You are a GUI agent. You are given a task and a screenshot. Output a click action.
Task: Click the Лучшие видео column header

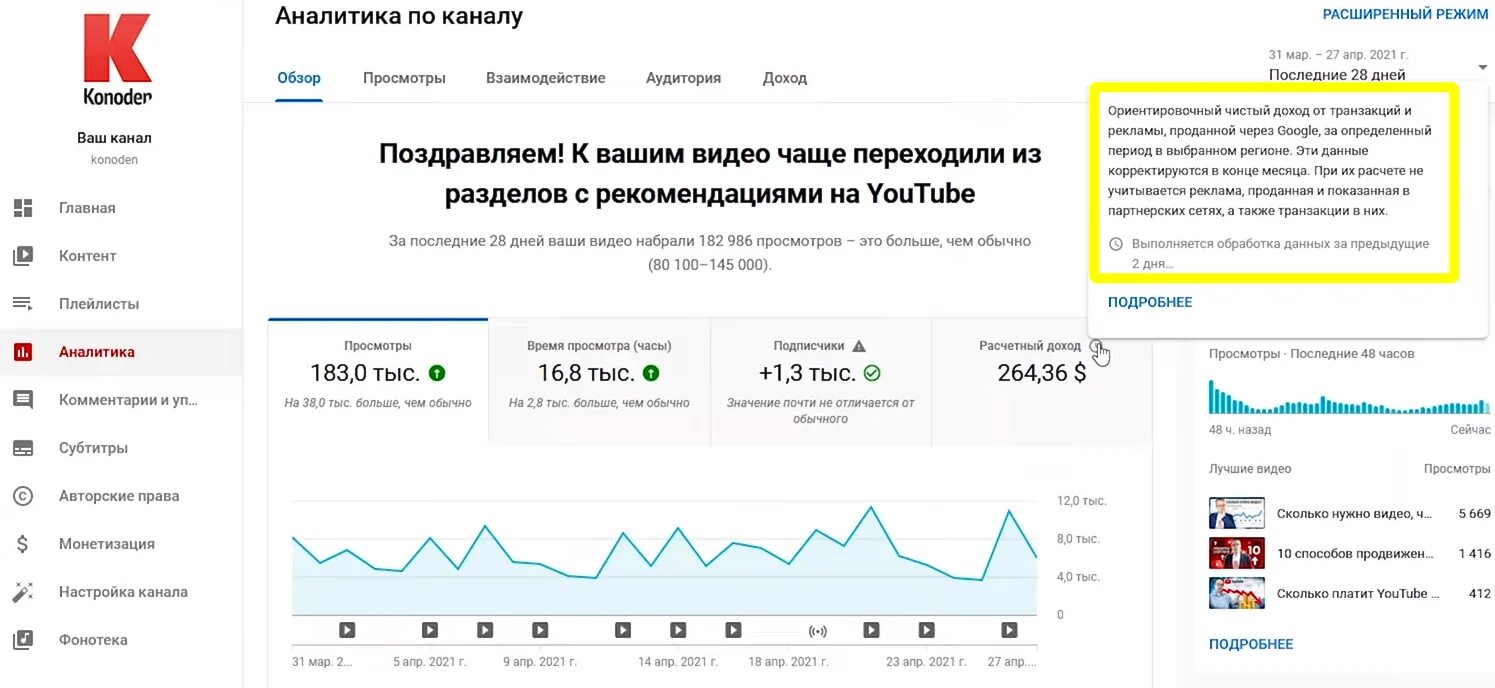coord(1250,469)
